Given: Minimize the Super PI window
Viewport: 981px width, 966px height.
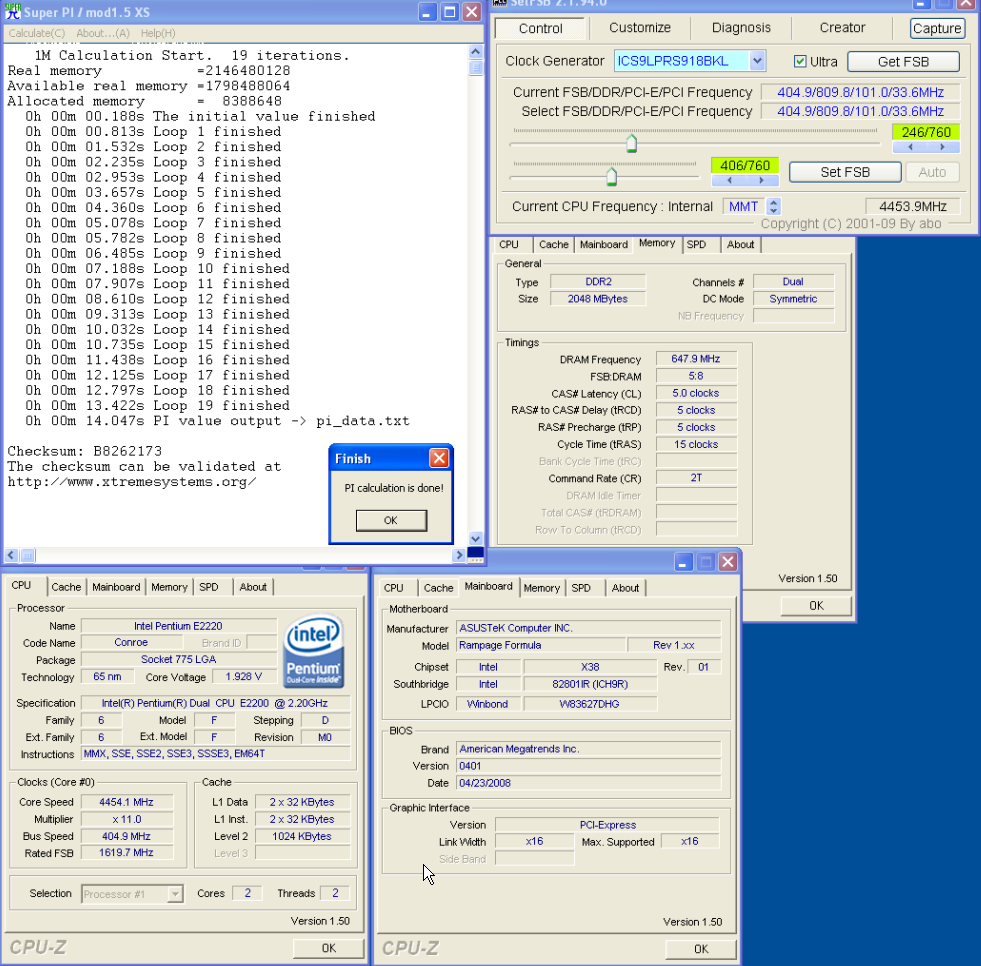Looking at the screenshot, I should pos(427,12).
